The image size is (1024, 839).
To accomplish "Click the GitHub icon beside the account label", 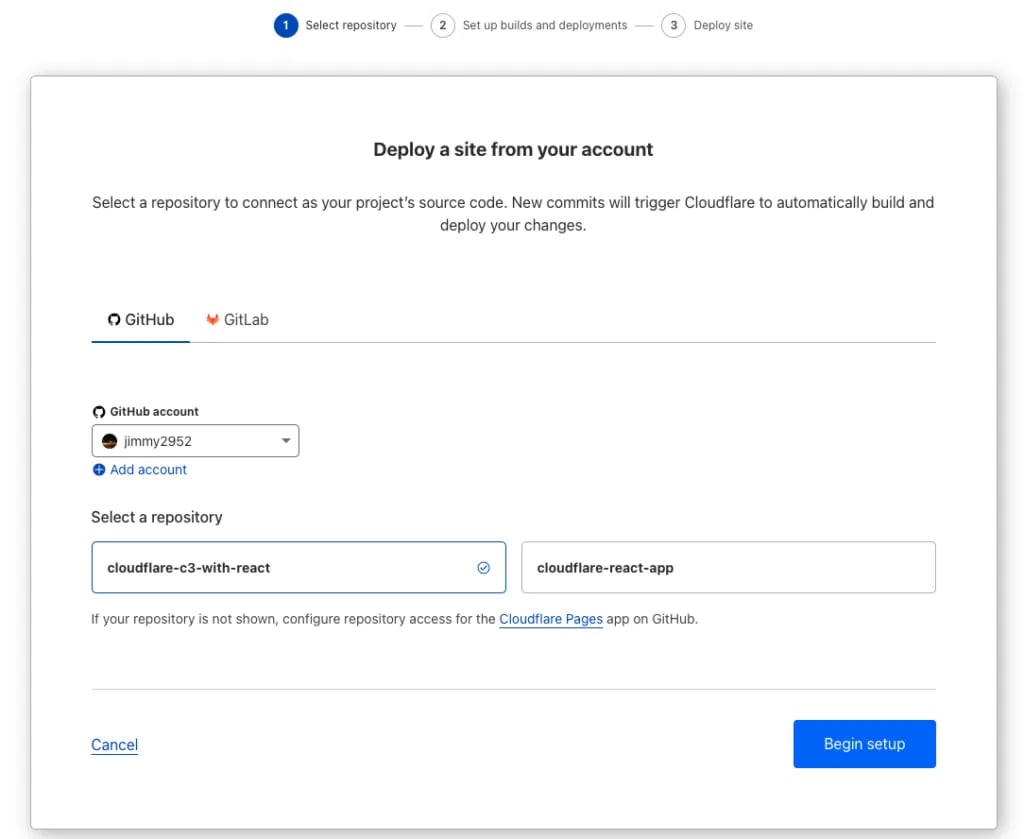I will click(98, 411).
